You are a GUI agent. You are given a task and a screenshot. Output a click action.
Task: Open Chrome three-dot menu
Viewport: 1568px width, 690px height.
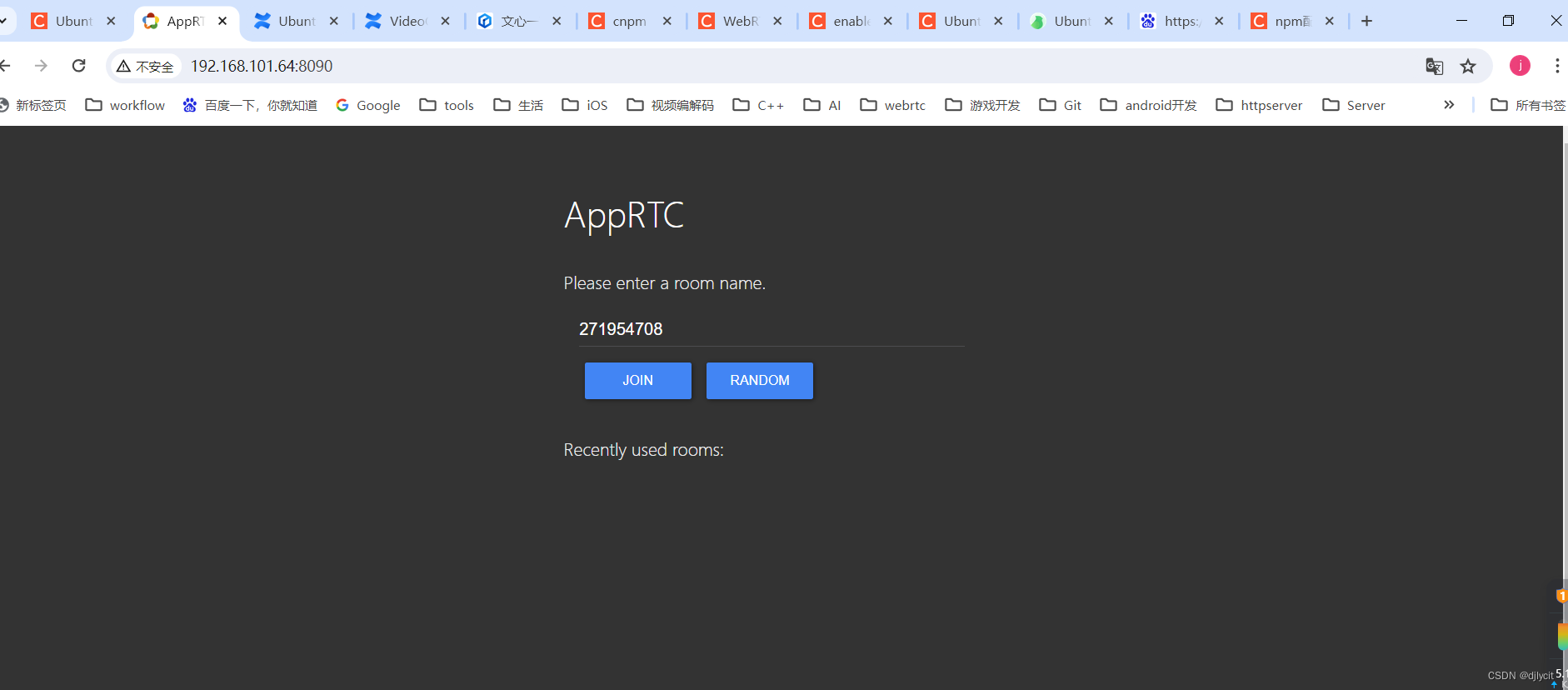1556,66
